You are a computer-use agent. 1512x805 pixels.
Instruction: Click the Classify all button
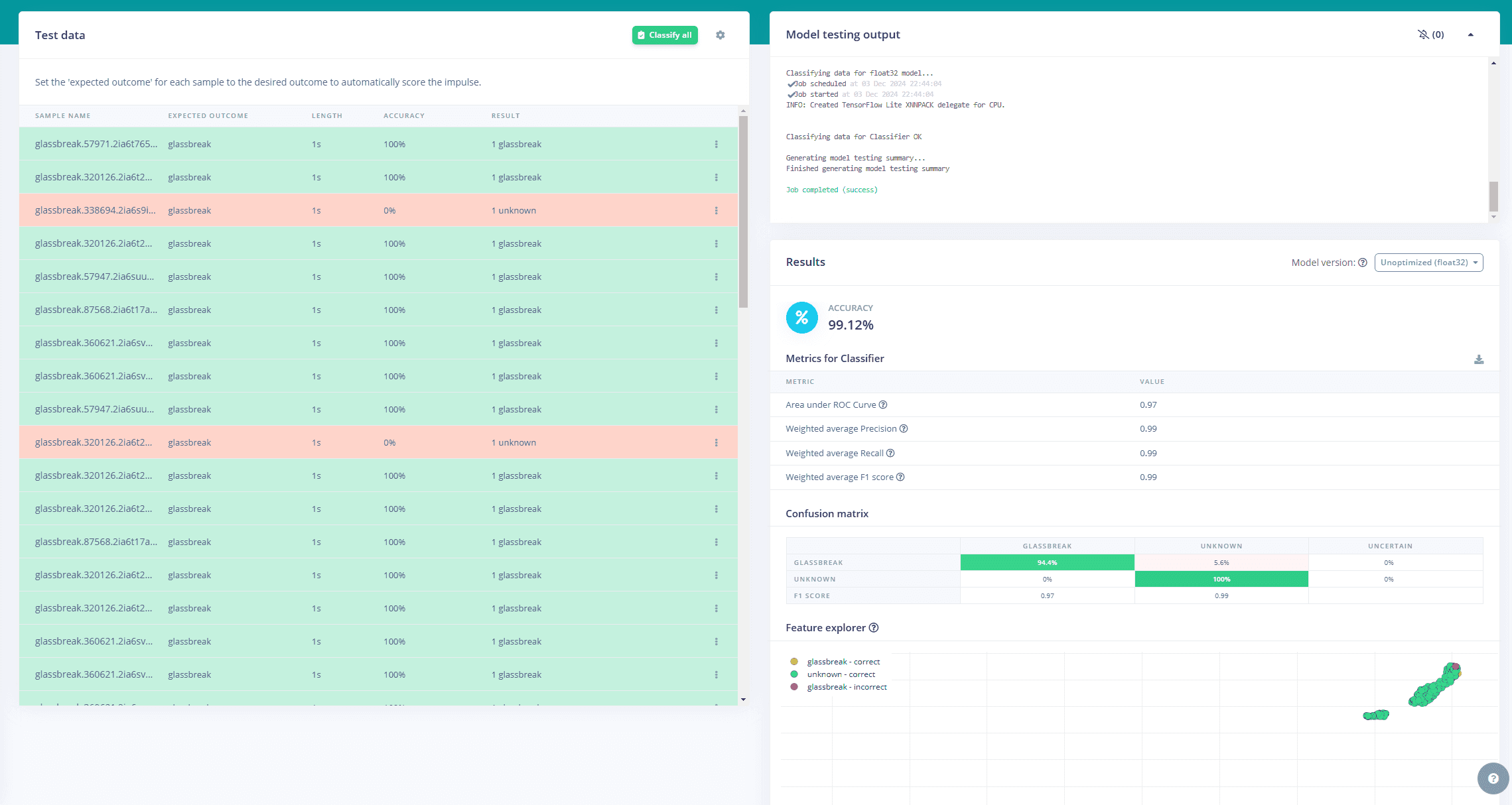pyautogui.click(x=664, y=35)
